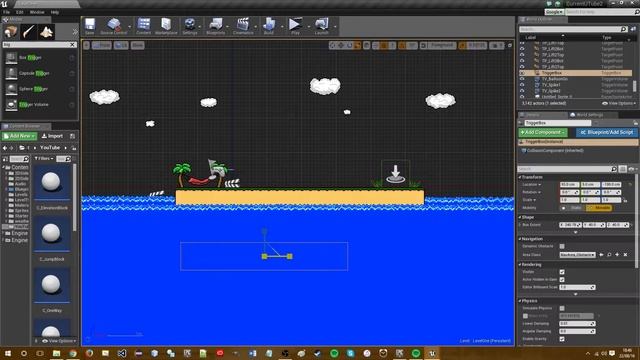Click the Editor Billboard Scale value field
The width and height of the screenshot is (640, 360).
pos(577,287)
